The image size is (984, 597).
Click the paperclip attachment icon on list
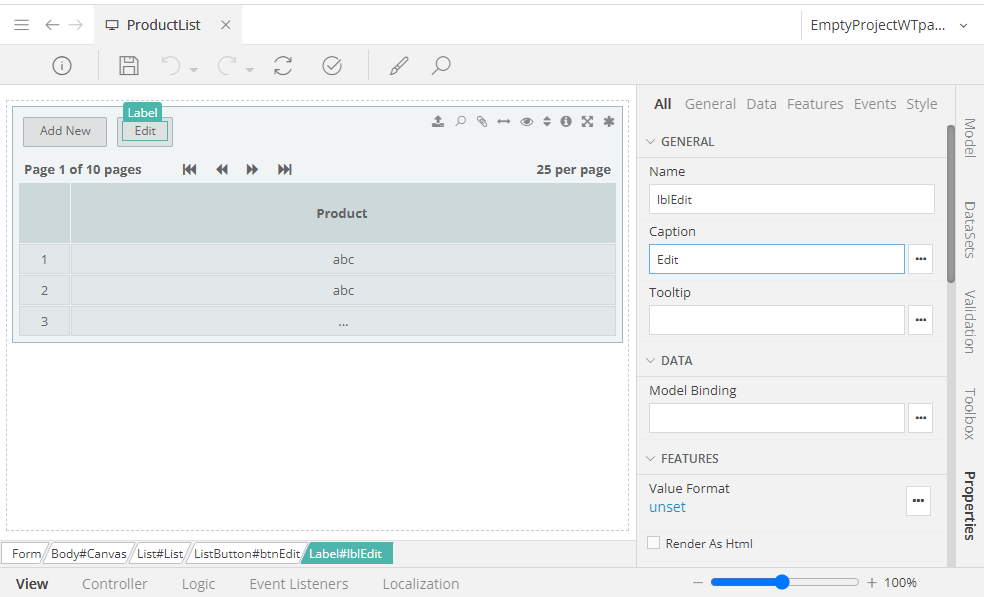click(481, 121)
